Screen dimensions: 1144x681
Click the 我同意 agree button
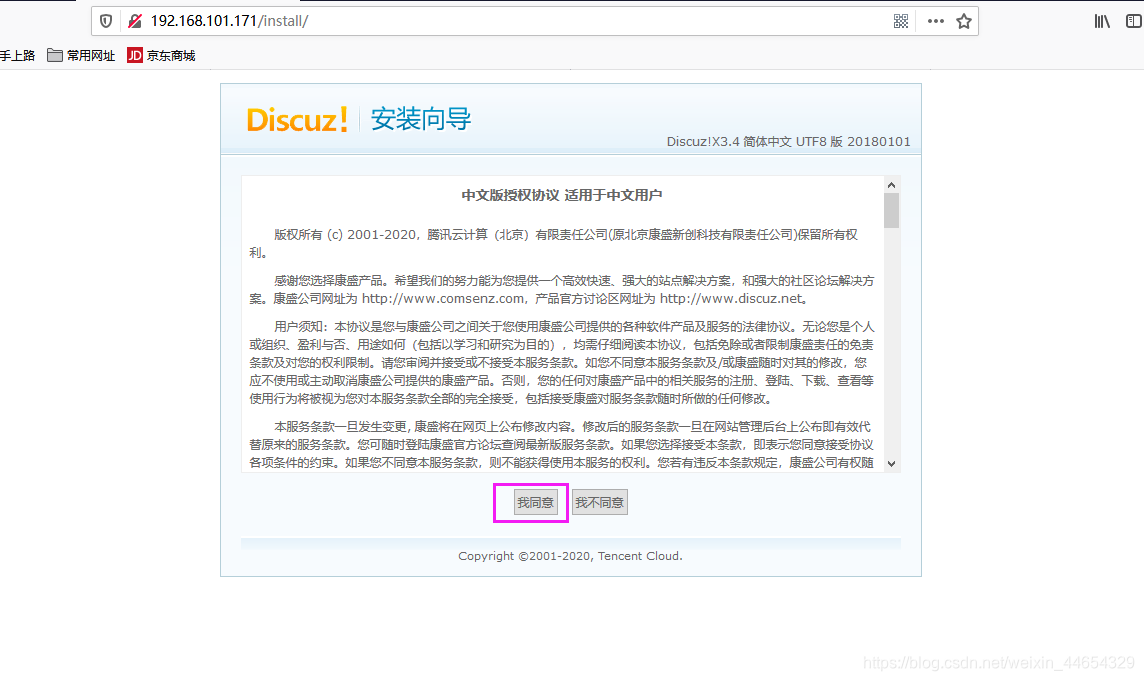click(x=535, y=502)
